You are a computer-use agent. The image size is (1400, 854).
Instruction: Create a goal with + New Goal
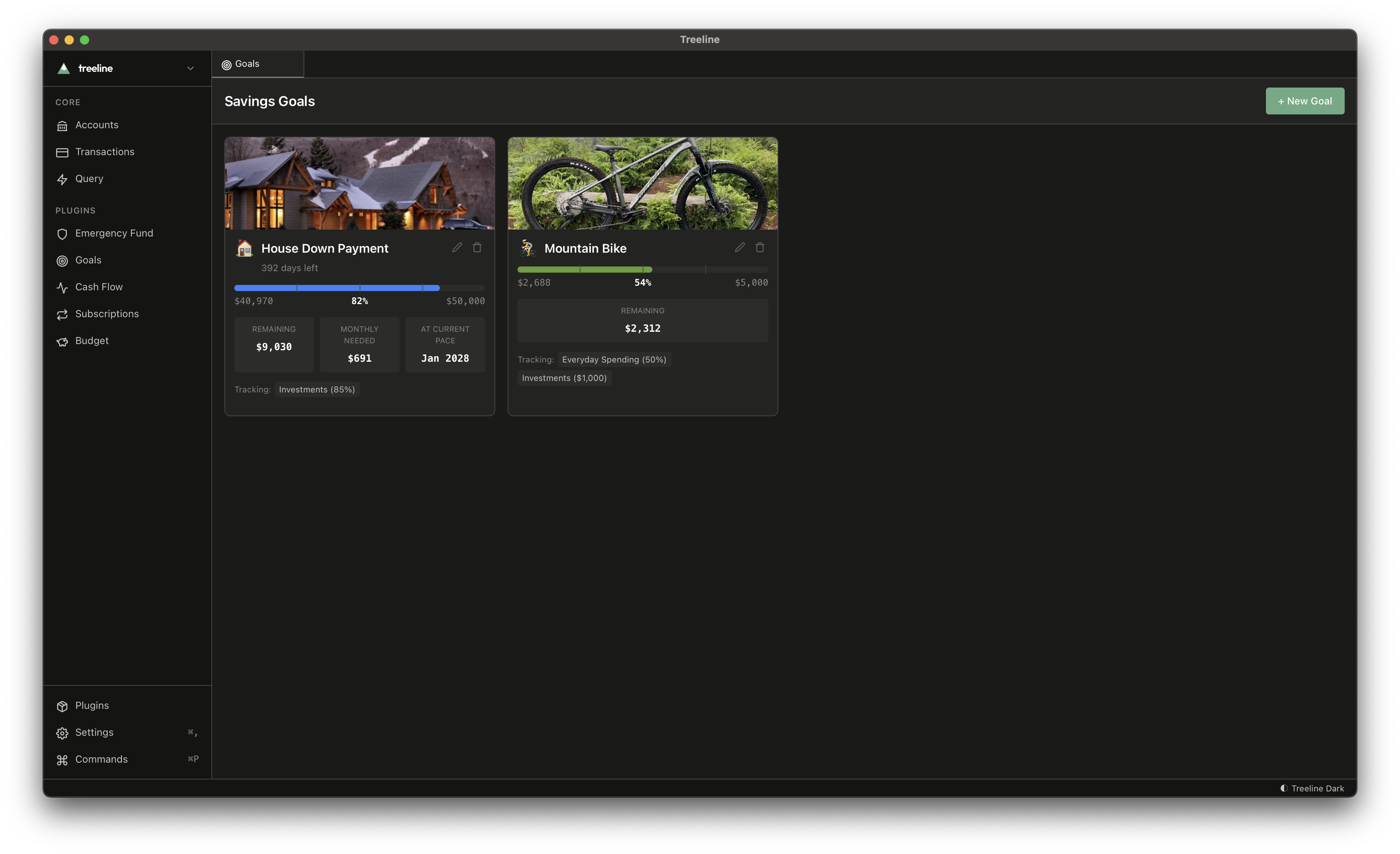click(1305, 101)
